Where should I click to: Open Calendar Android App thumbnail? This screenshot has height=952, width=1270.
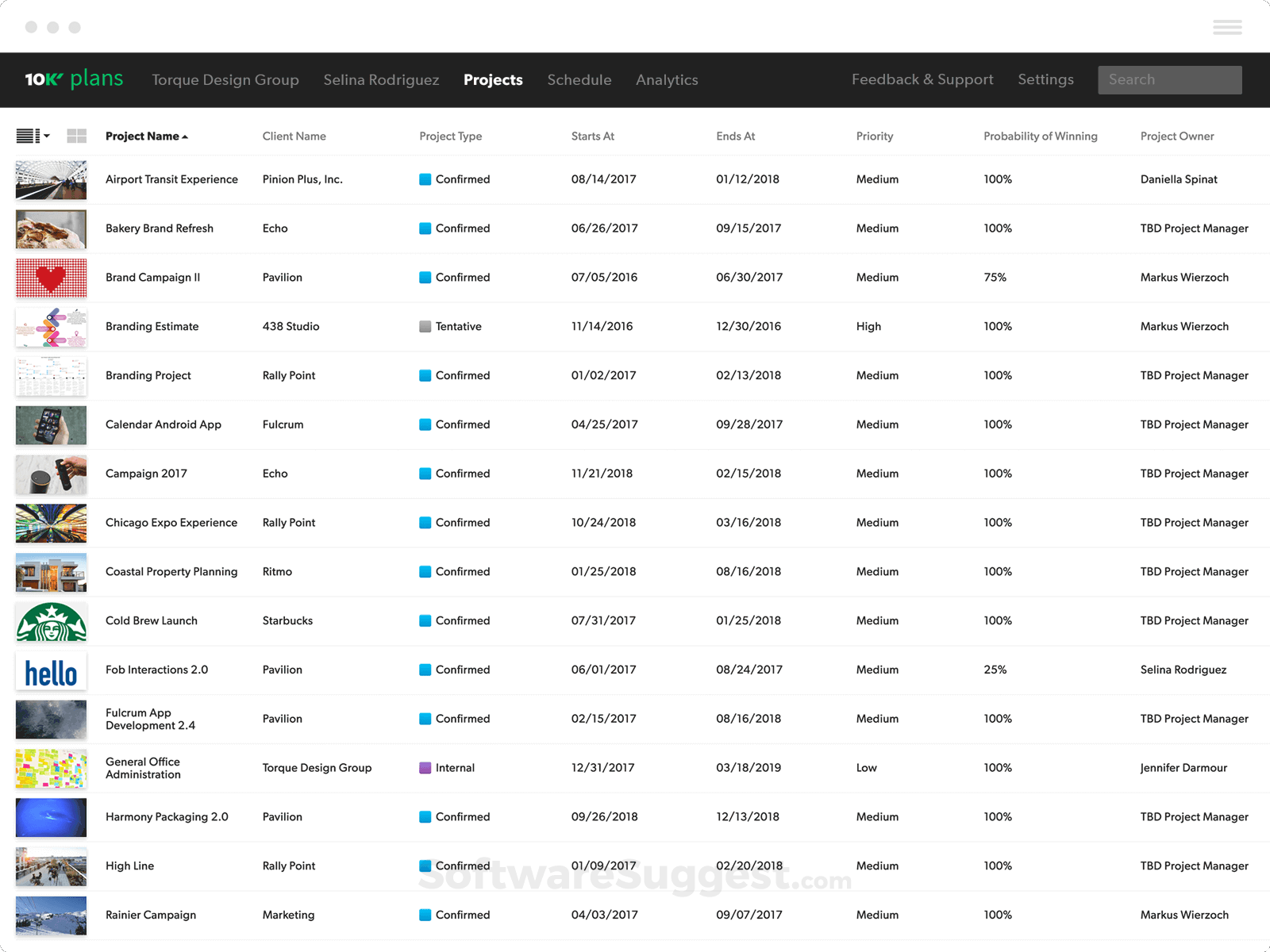[51, 425]
